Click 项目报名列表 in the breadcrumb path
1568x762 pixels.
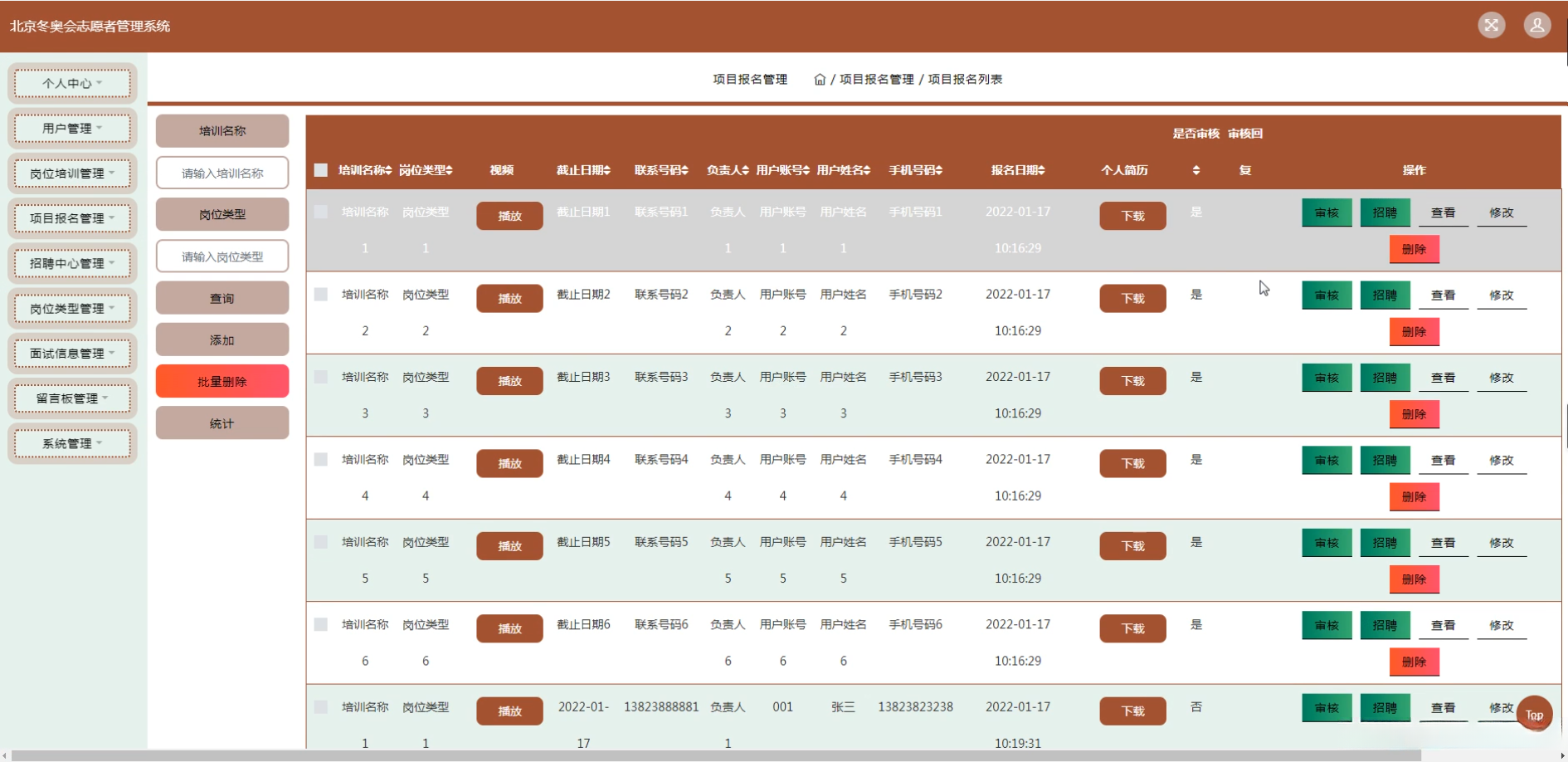(965, 80)
